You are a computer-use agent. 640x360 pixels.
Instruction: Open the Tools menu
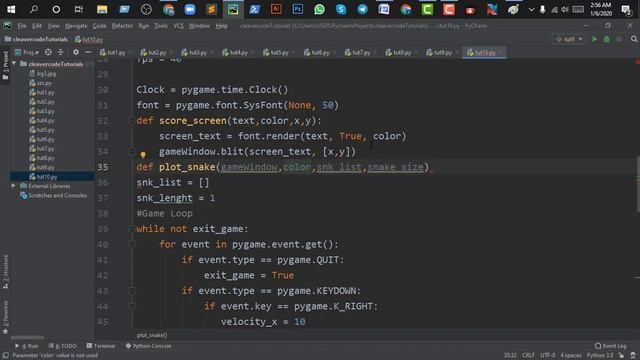(x=161, y=26)
